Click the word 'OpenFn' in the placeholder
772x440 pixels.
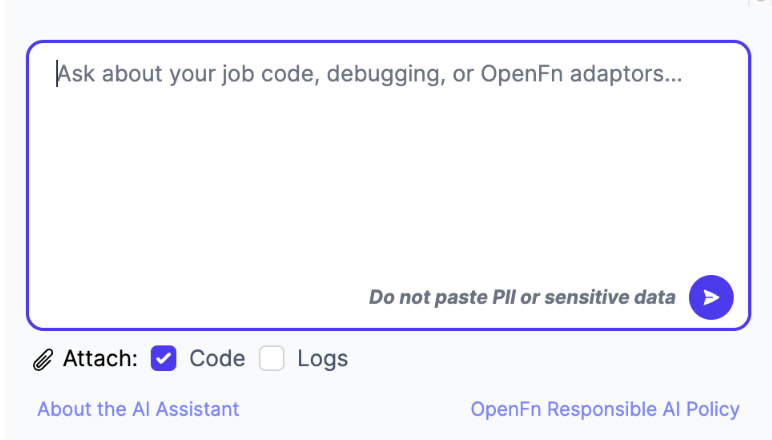pyautogui.click(x=521, y=74)
